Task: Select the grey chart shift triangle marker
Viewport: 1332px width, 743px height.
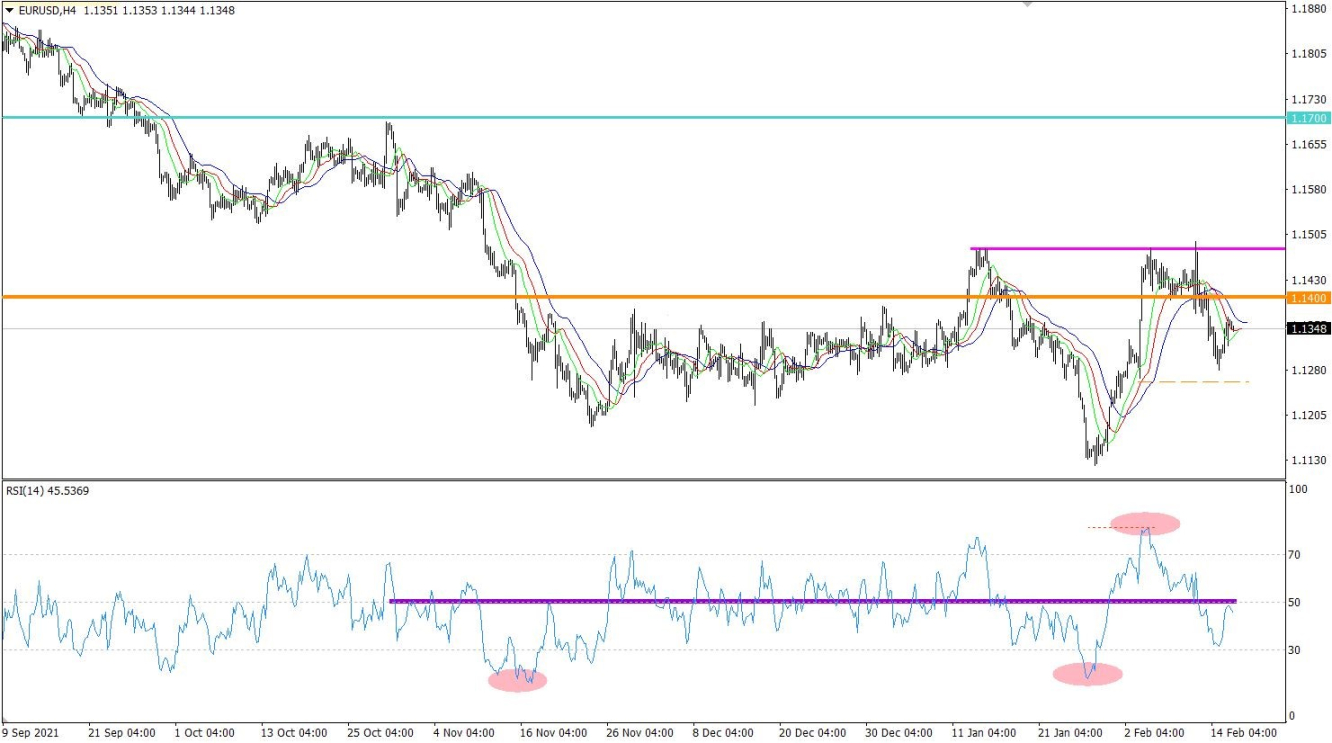Action: pos(1025,5)
